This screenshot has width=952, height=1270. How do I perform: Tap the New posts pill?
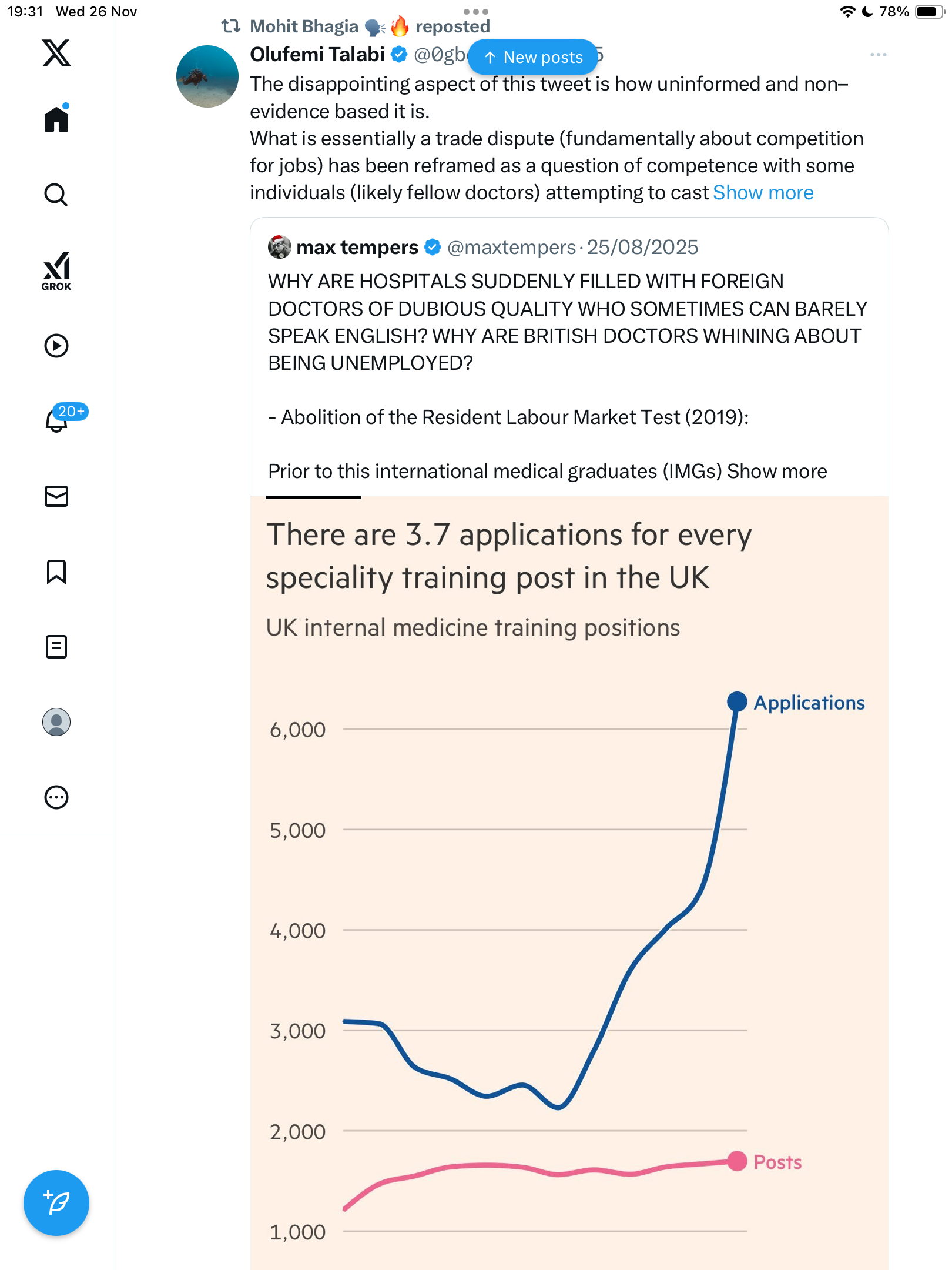(x=533, y=57)
